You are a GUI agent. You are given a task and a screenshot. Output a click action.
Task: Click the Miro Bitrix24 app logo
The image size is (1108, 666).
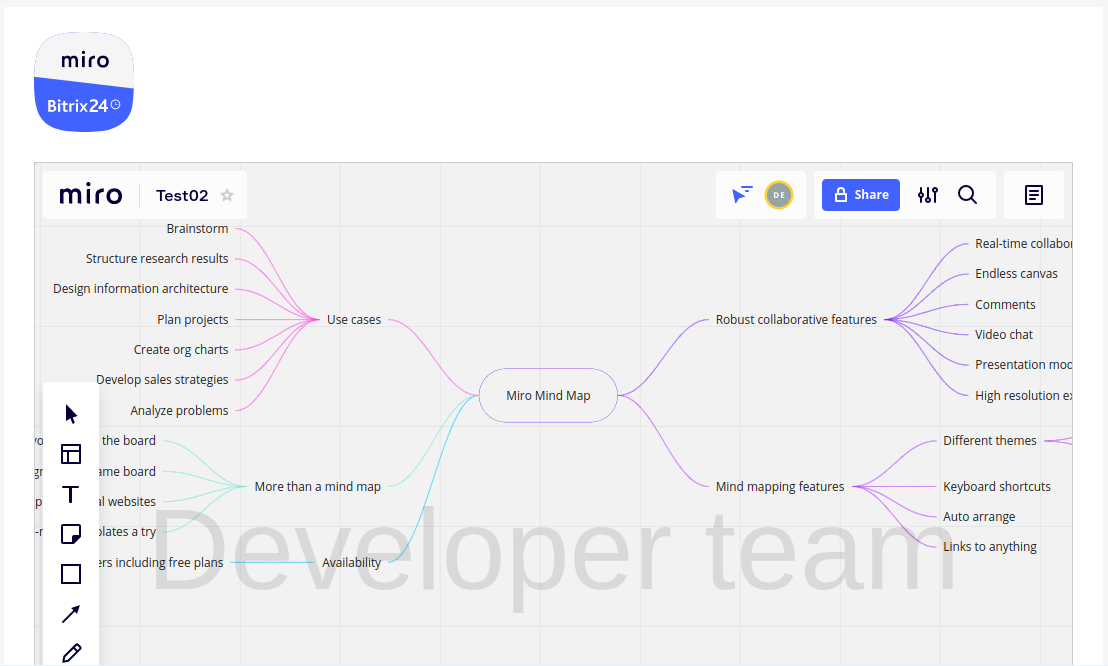coord(84,82)
